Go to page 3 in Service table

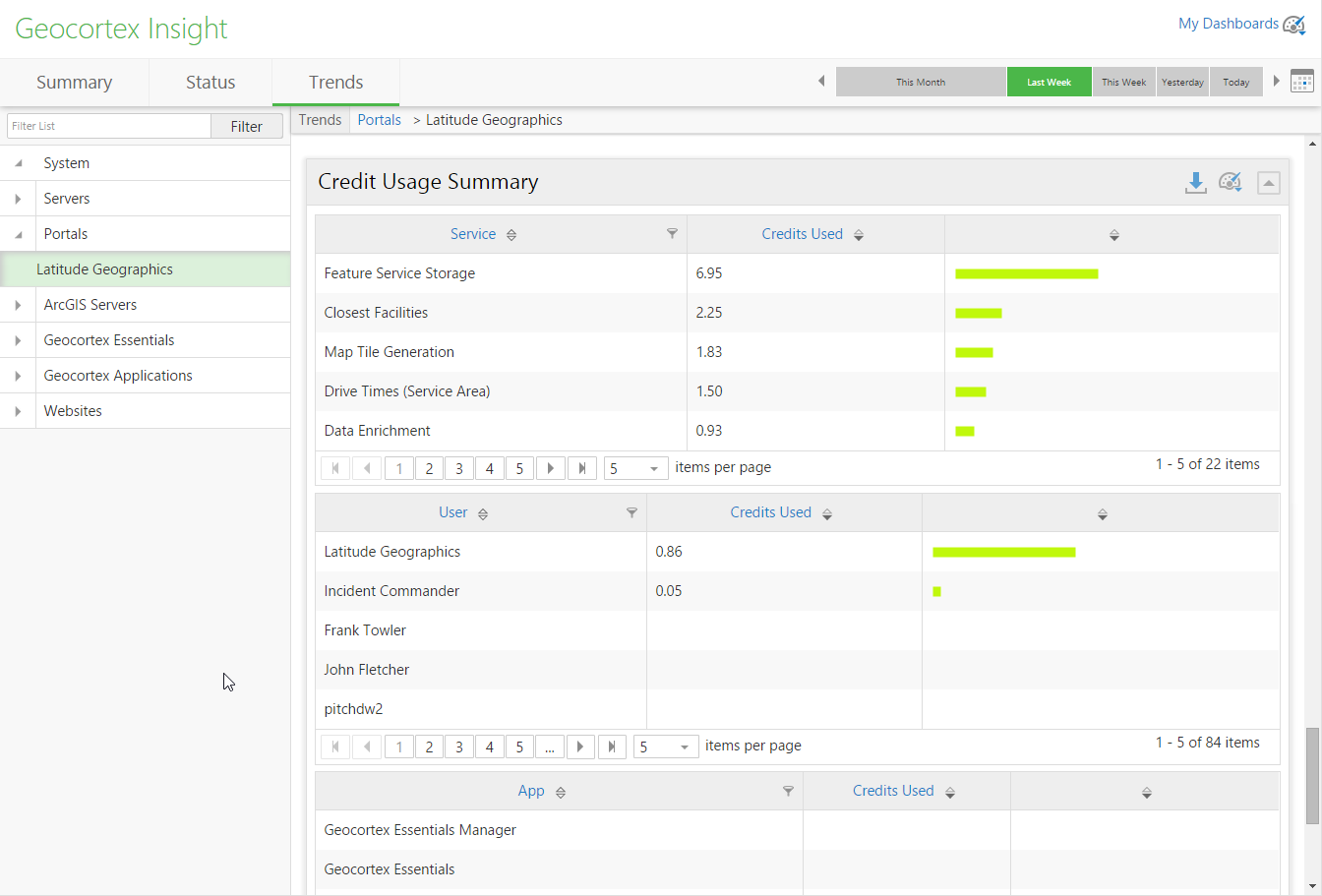coord(459,468)
